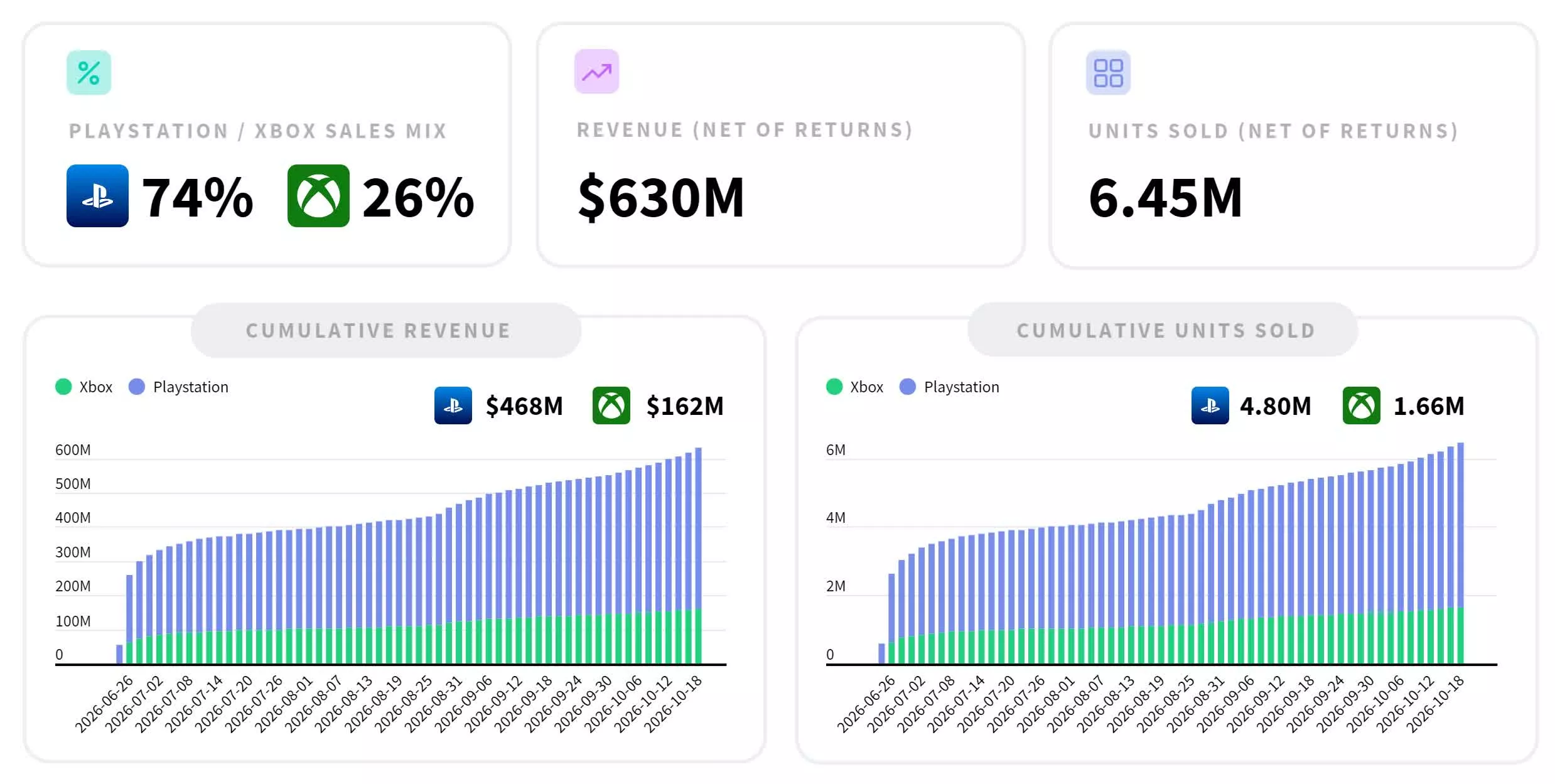Select the Cumulative Revenue header pill
The width and height of the screenshot is (1555, 784).
pyautogui.click(x=385, y=330)
